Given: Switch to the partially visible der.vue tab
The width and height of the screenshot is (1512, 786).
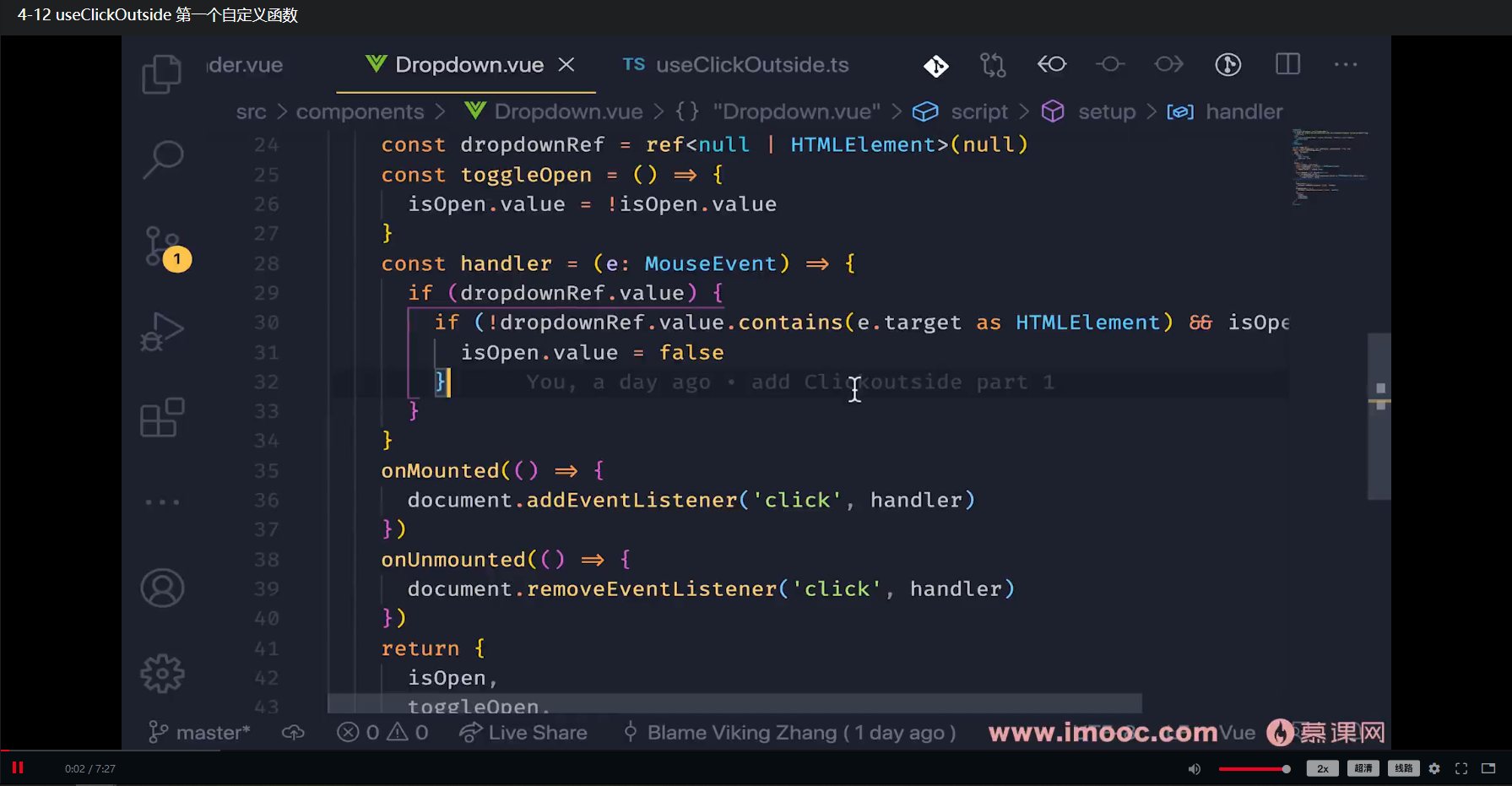Looking at the screenshot, I should click(245, 65).
